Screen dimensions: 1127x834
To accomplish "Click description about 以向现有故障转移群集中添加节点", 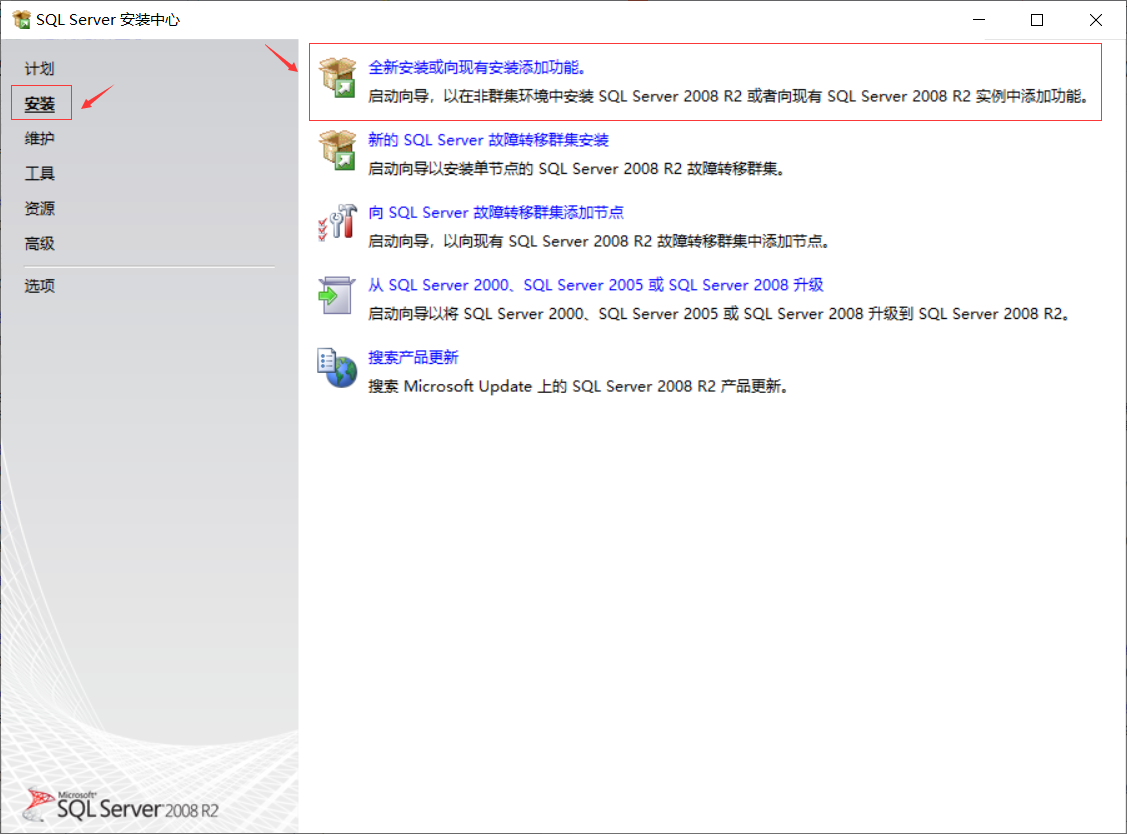I will click(x=599, y=242).
